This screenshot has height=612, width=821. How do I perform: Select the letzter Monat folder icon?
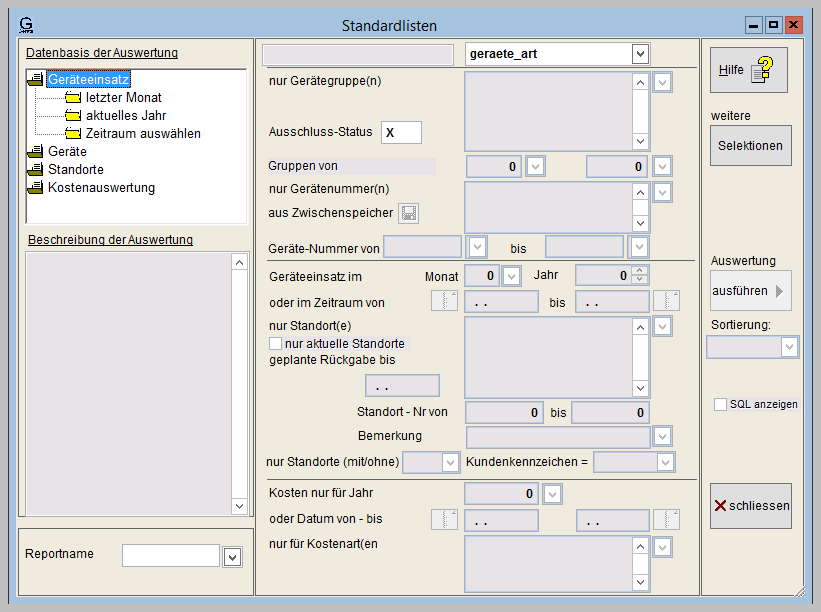(x=73, y=98)
